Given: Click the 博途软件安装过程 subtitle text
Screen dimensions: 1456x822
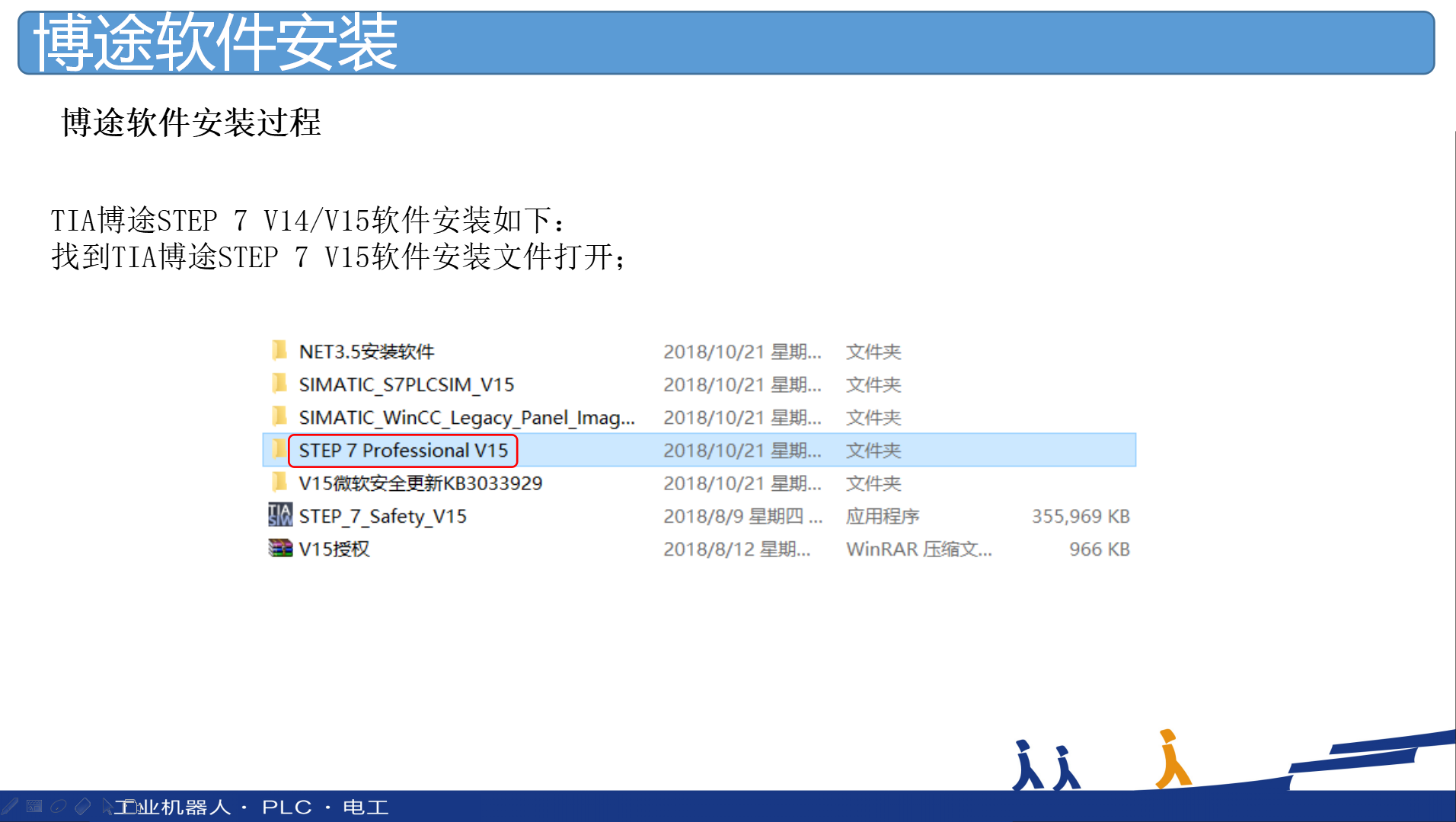Looking at the screenshot, I should click(x=191, y=123).
